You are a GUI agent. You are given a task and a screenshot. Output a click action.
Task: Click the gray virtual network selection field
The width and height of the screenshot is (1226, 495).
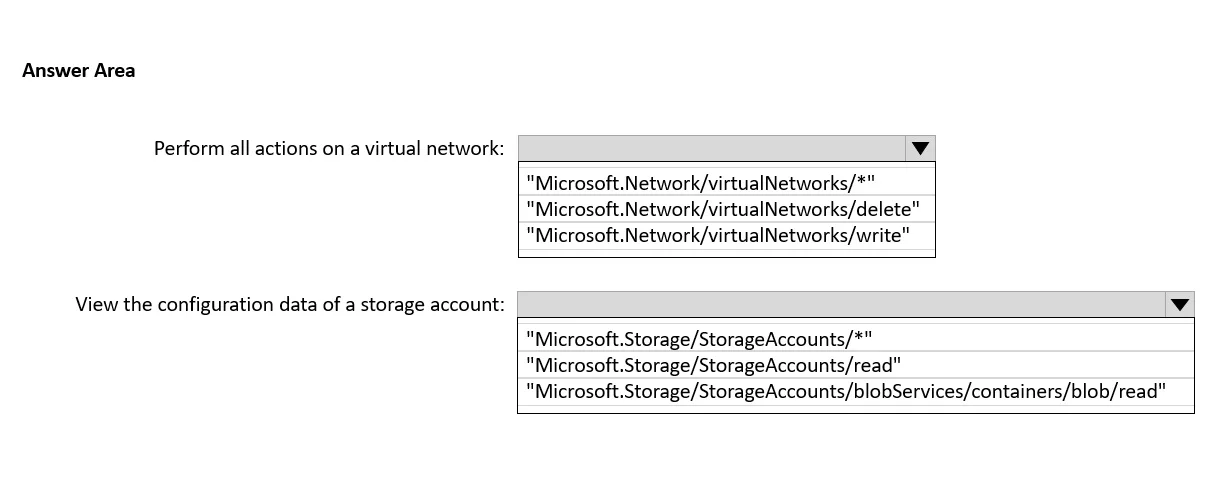pos(712,148)
